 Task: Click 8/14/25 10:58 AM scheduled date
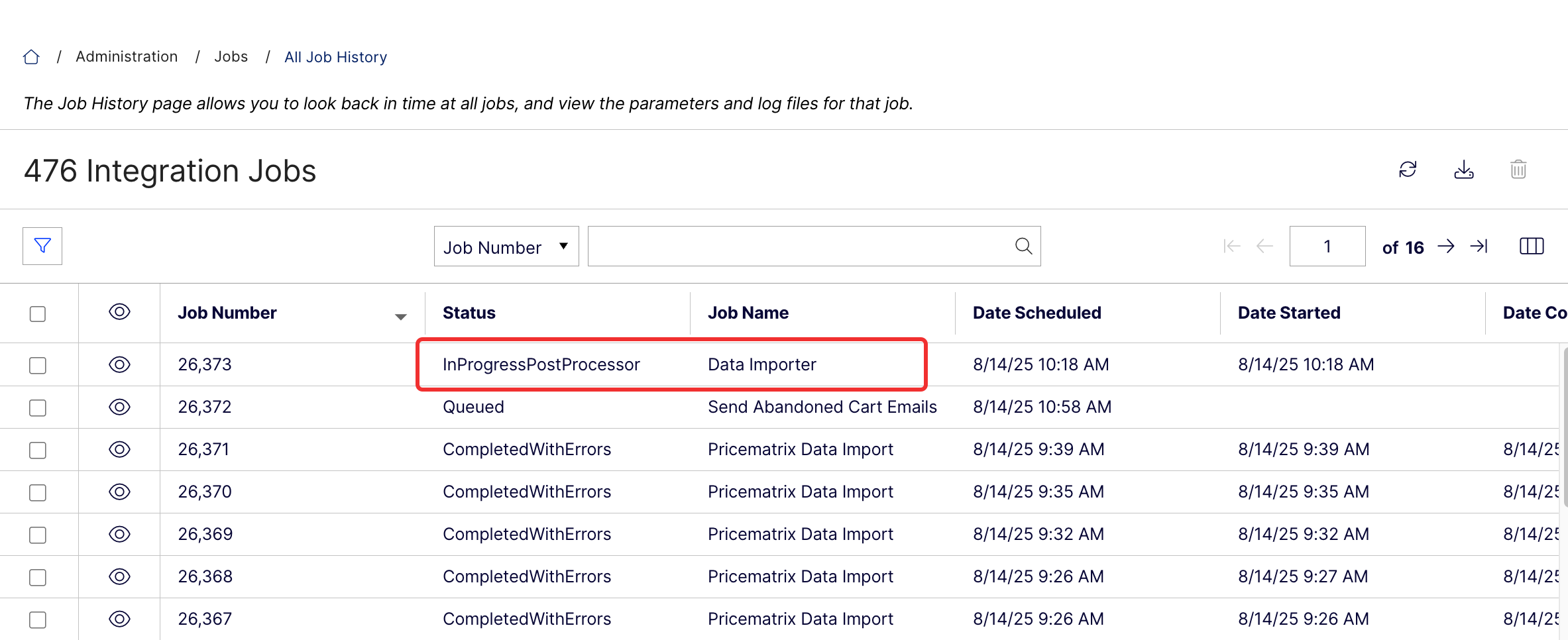tap(1042, 407)
